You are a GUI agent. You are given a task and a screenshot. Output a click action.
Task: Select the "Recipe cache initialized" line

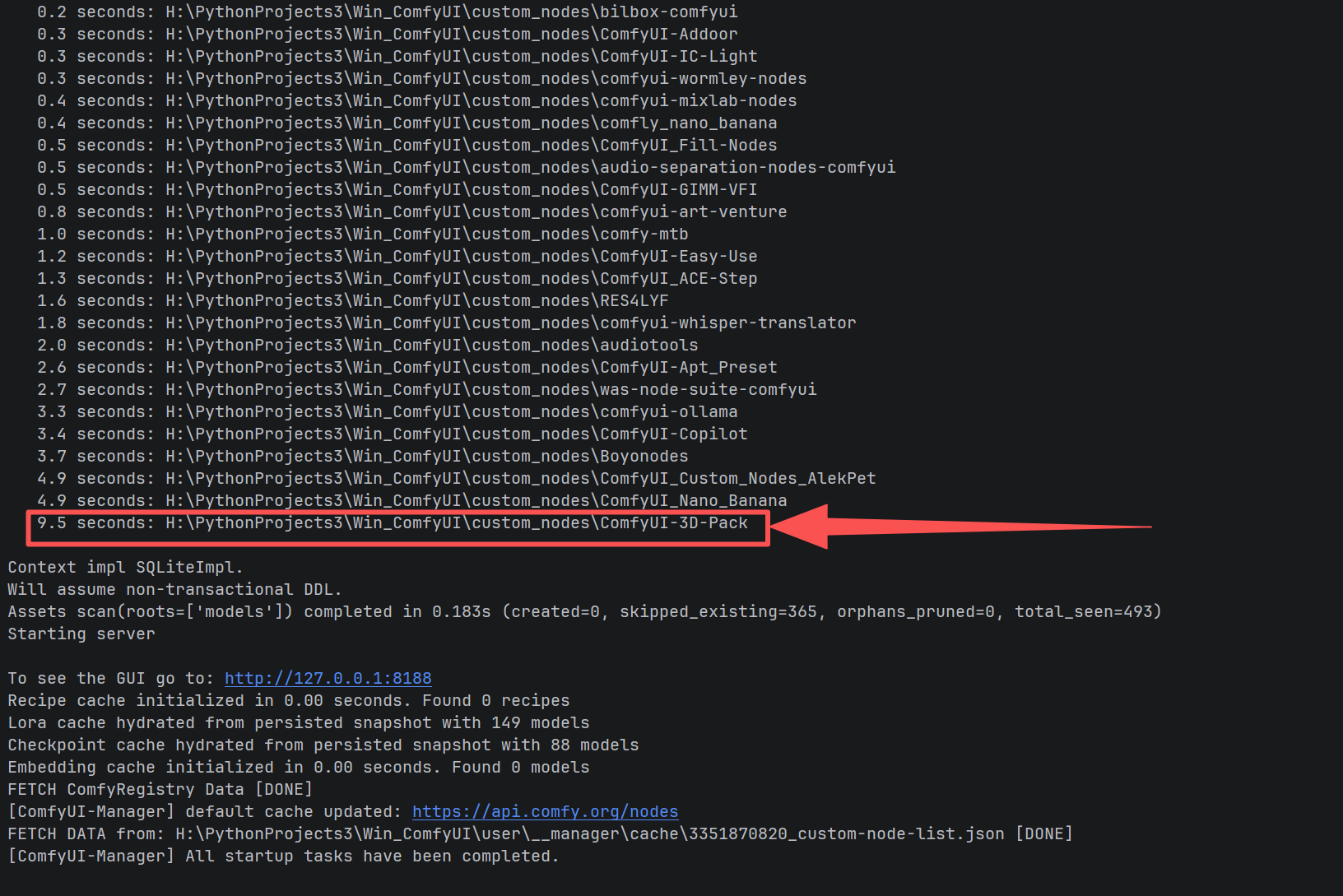(289, 700)
